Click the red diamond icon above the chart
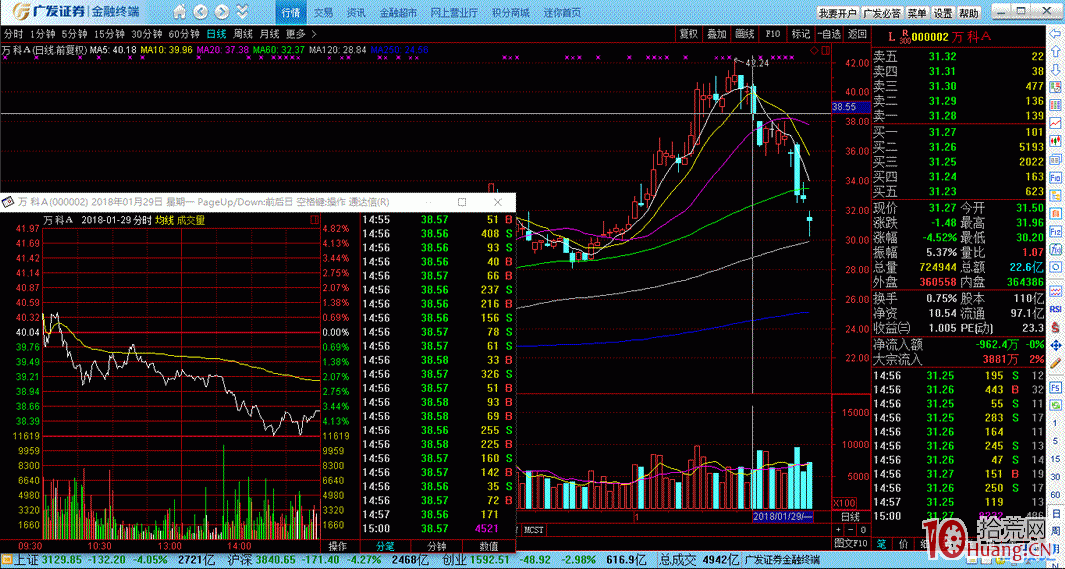The image size is (1065, 569). 814,50
